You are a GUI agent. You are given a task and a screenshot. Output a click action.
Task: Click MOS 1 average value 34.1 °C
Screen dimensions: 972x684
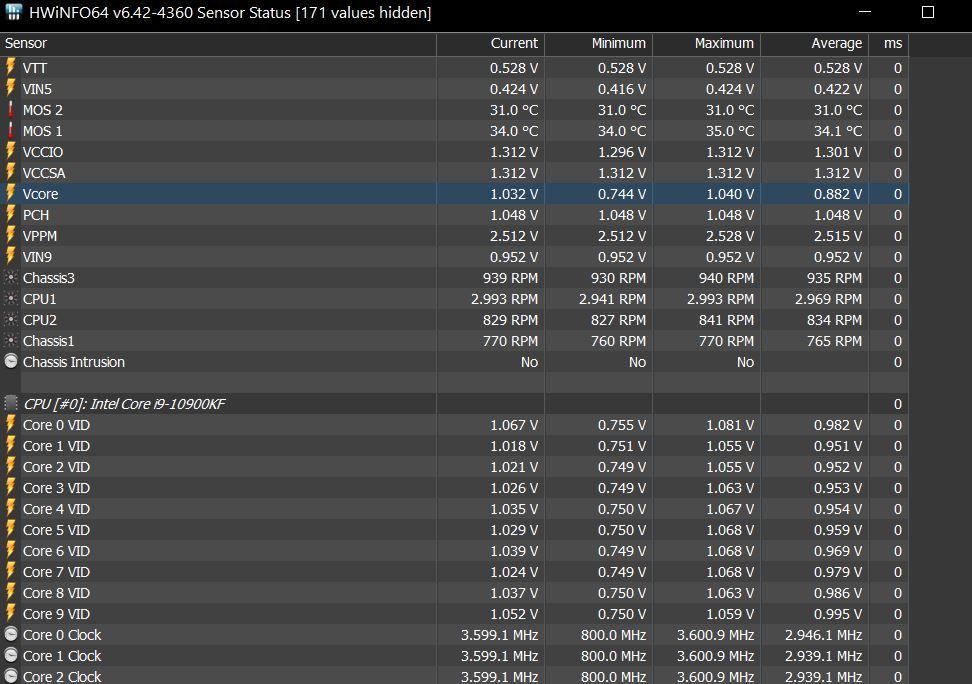(837, 131)
